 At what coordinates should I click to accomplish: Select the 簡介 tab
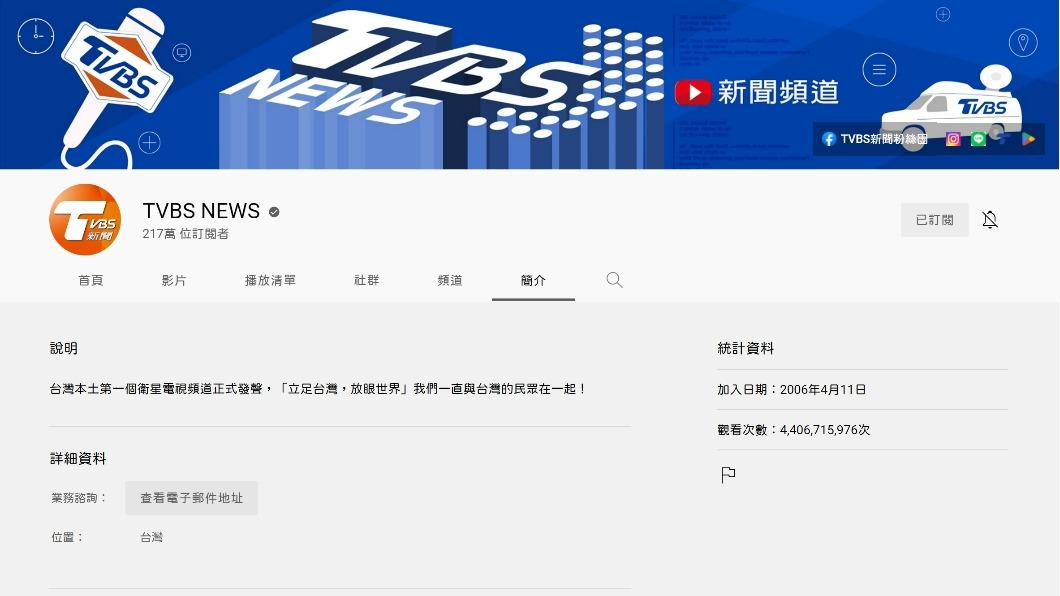[x=533, y=280]
